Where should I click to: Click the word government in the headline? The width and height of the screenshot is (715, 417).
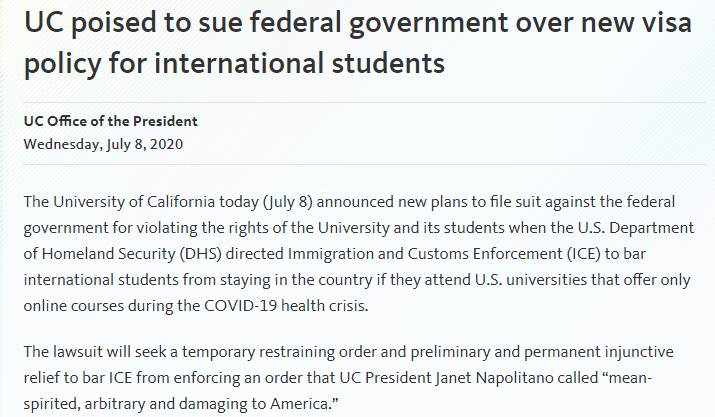(x=429, y=24)
